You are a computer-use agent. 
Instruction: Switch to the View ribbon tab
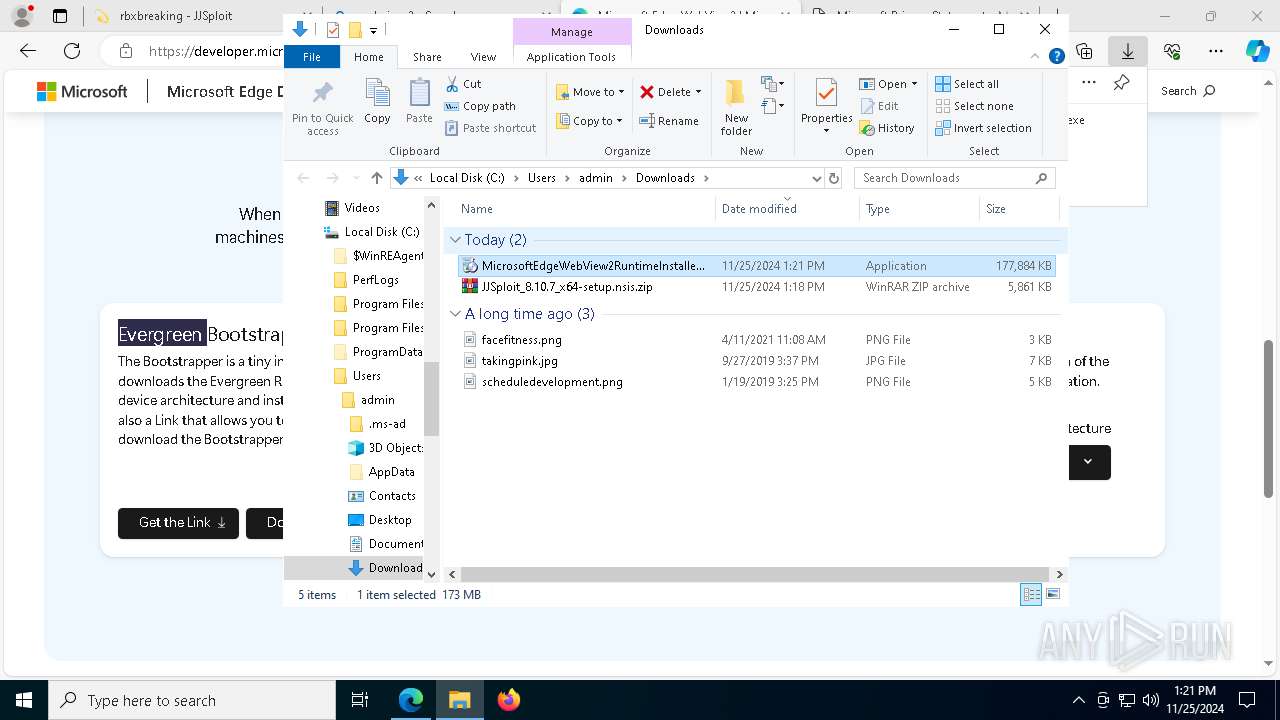pyautogui.click(x=483, y=57)
